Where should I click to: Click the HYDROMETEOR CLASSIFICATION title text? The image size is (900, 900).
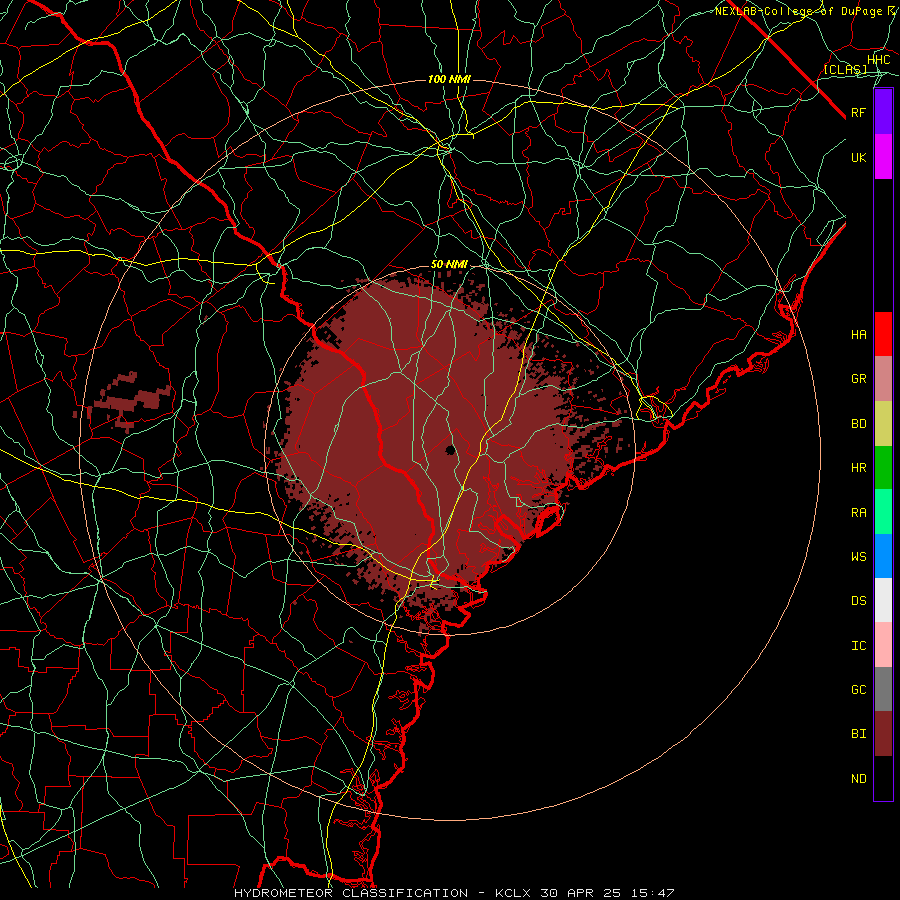pyautogui.click(x=351, y=893)
